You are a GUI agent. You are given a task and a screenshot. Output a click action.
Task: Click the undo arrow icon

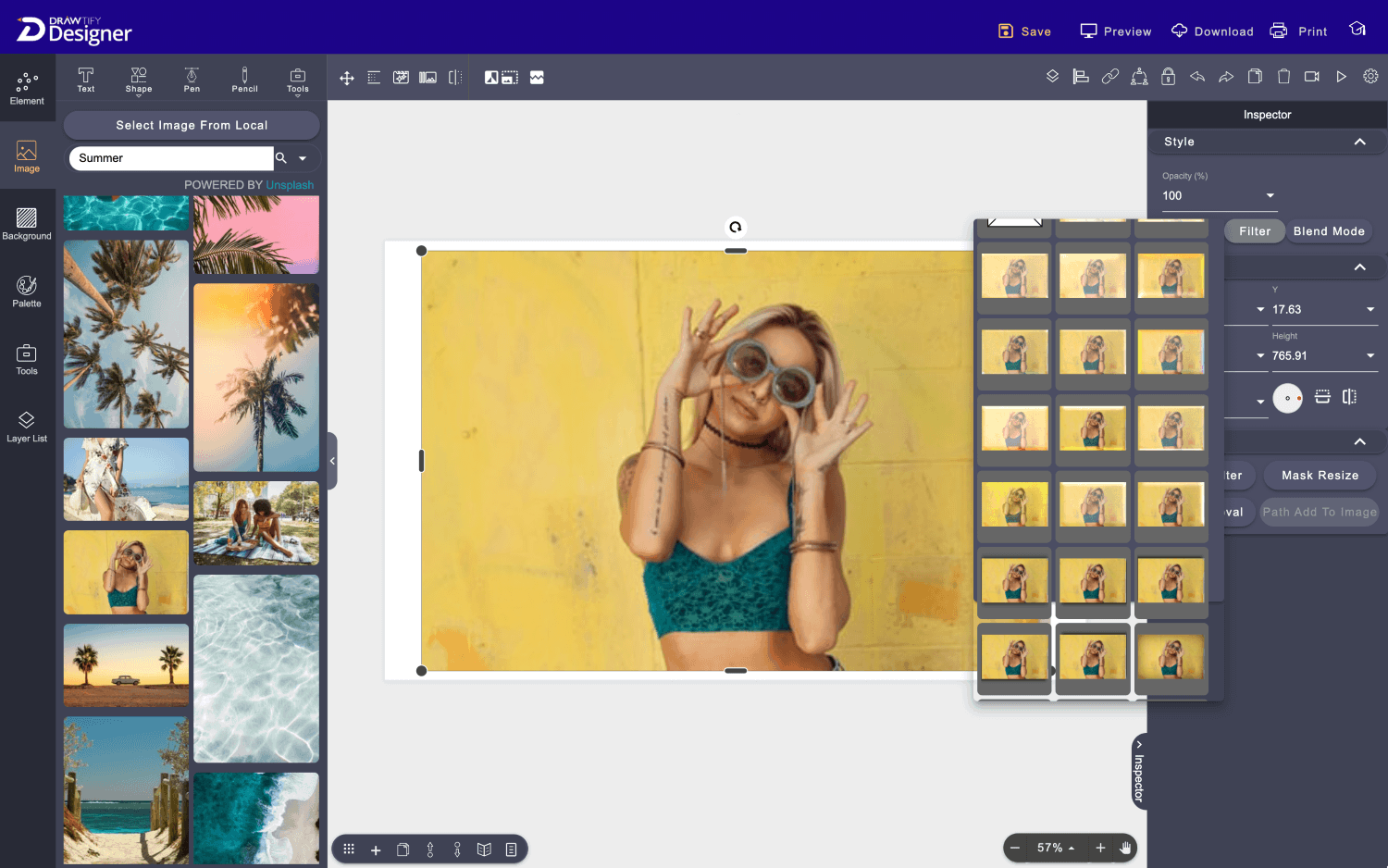1196,77
